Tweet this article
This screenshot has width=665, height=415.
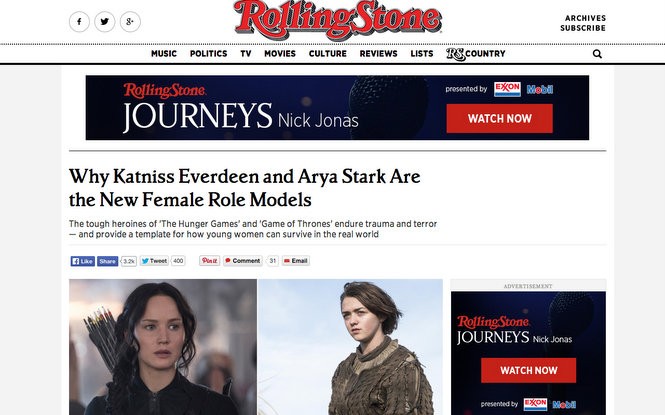pyautogui.click(x=154, y=261)
